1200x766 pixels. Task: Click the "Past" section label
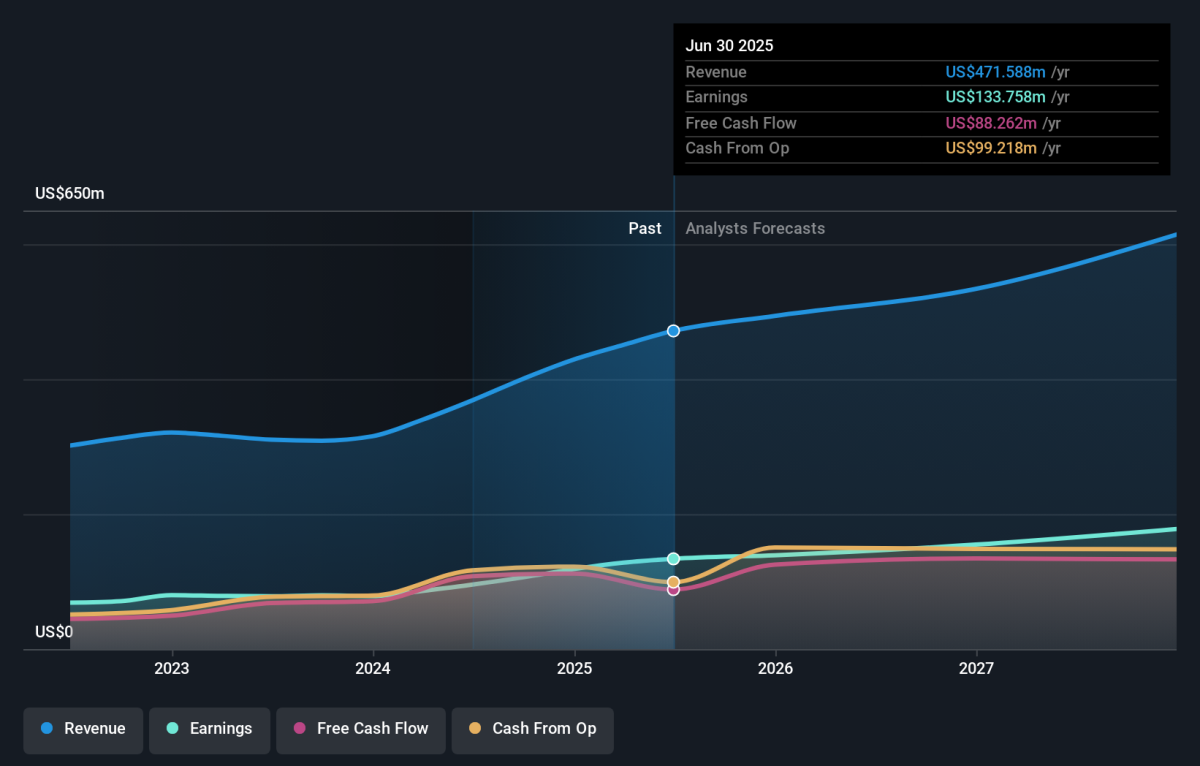(644, 228)
